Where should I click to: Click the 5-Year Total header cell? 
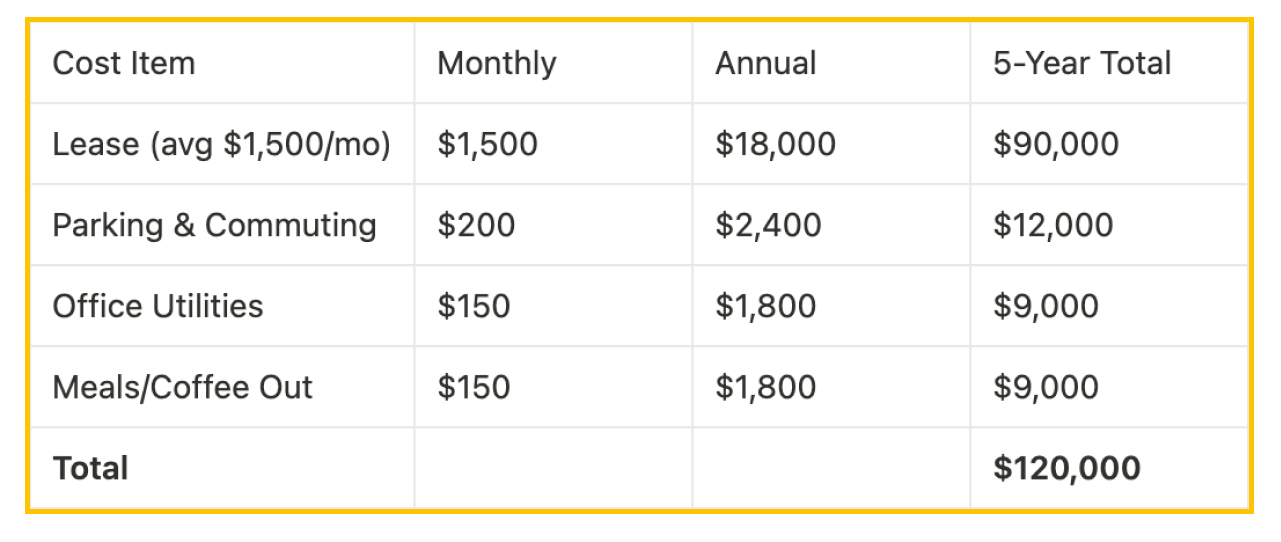tap(1109, 63)
